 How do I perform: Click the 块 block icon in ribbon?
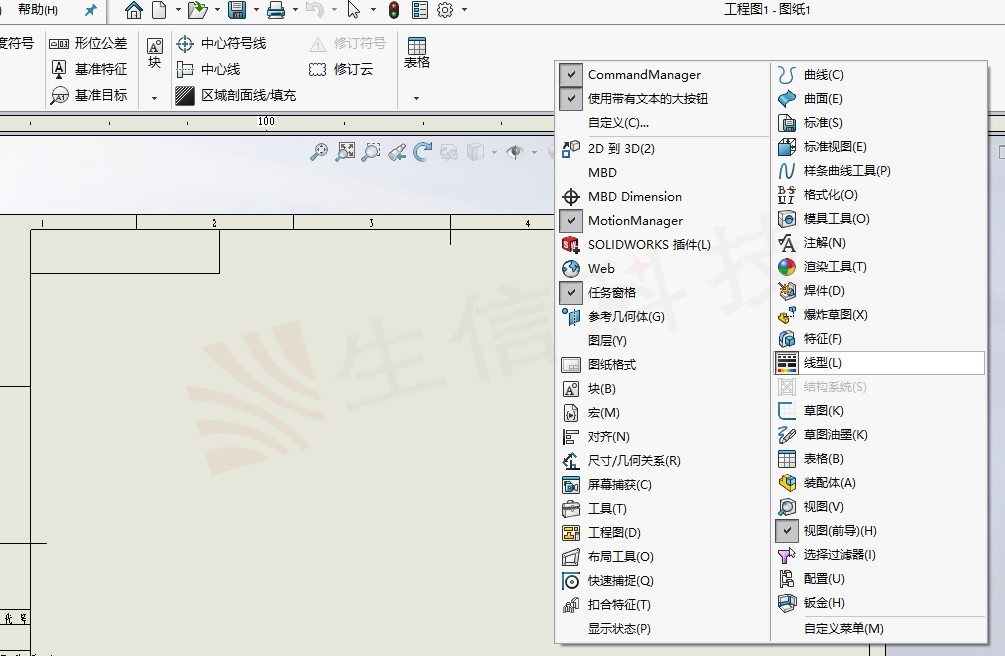[154, 46]
